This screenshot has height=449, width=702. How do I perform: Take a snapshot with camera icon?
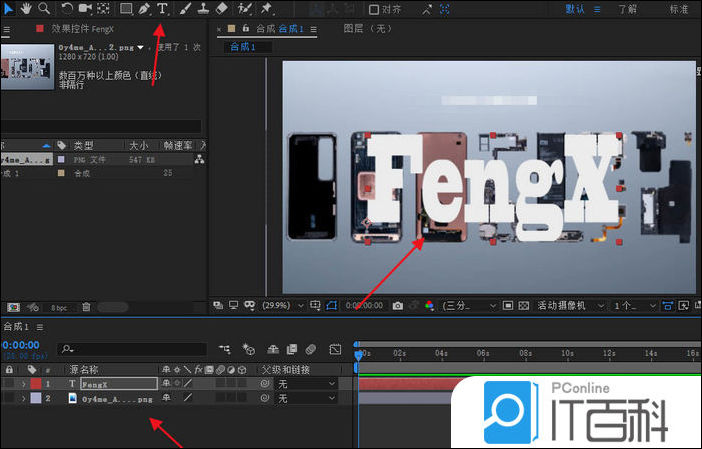click(x=397, y=304)
